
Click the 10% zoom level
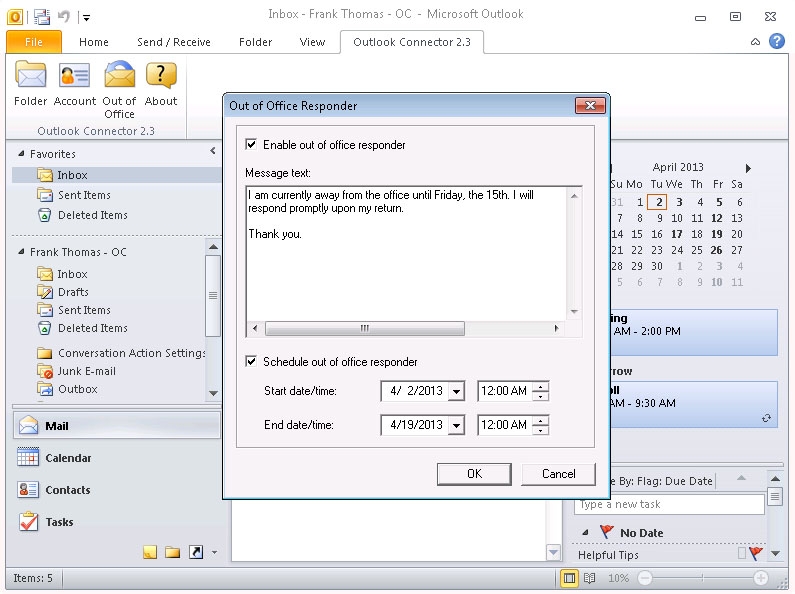click(618, 578)
